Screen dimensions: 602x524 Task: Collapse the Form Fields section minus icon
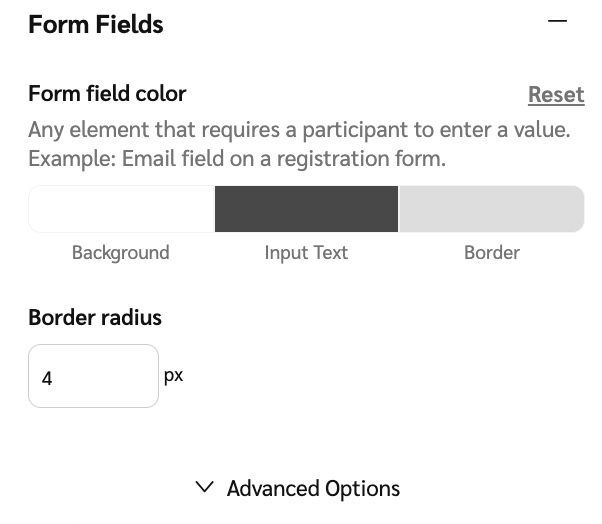coord(558,21)
